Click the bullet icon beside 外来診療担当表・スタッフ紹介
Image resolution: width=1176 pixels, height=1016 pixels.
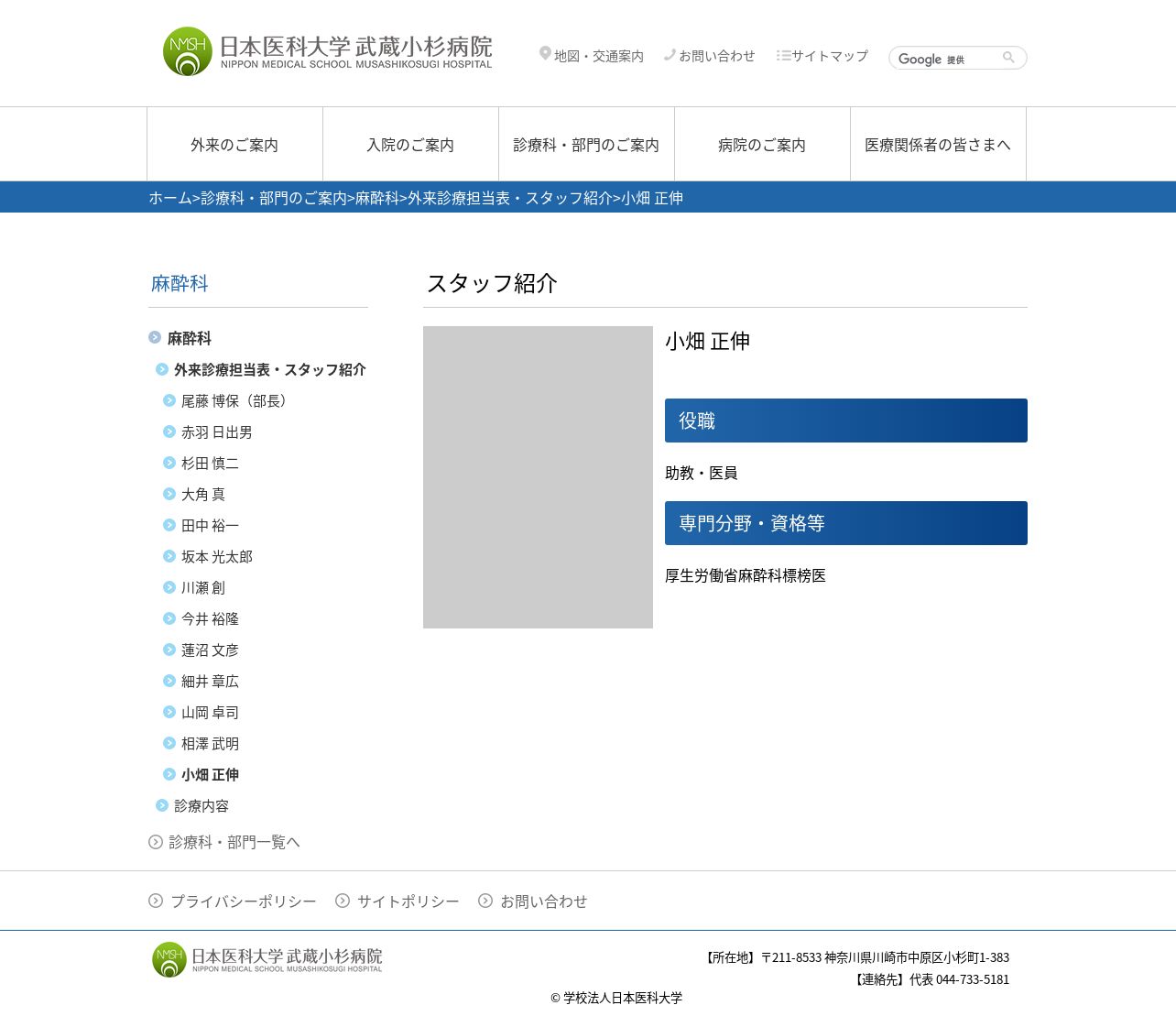[162, 369]
